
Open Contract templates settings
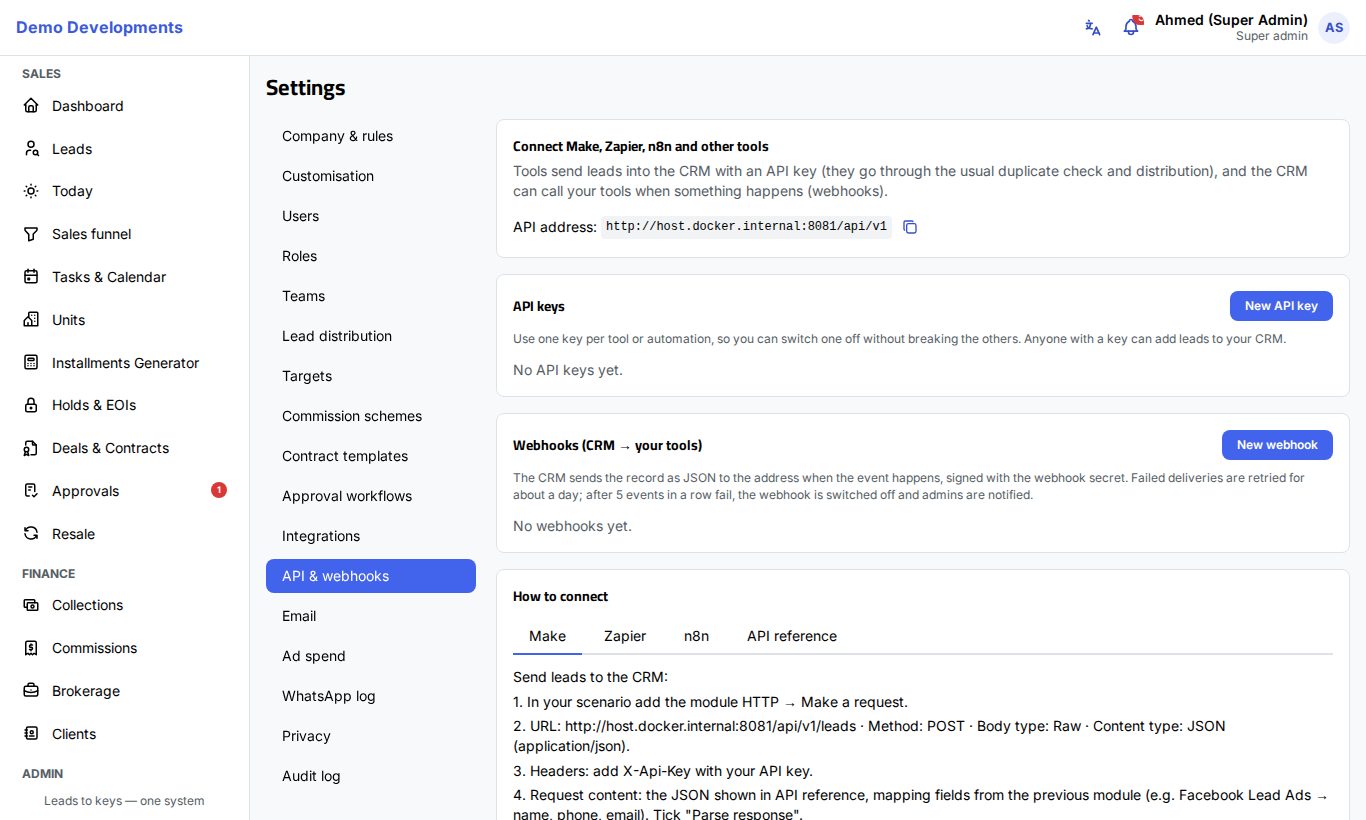pos(371,456)
